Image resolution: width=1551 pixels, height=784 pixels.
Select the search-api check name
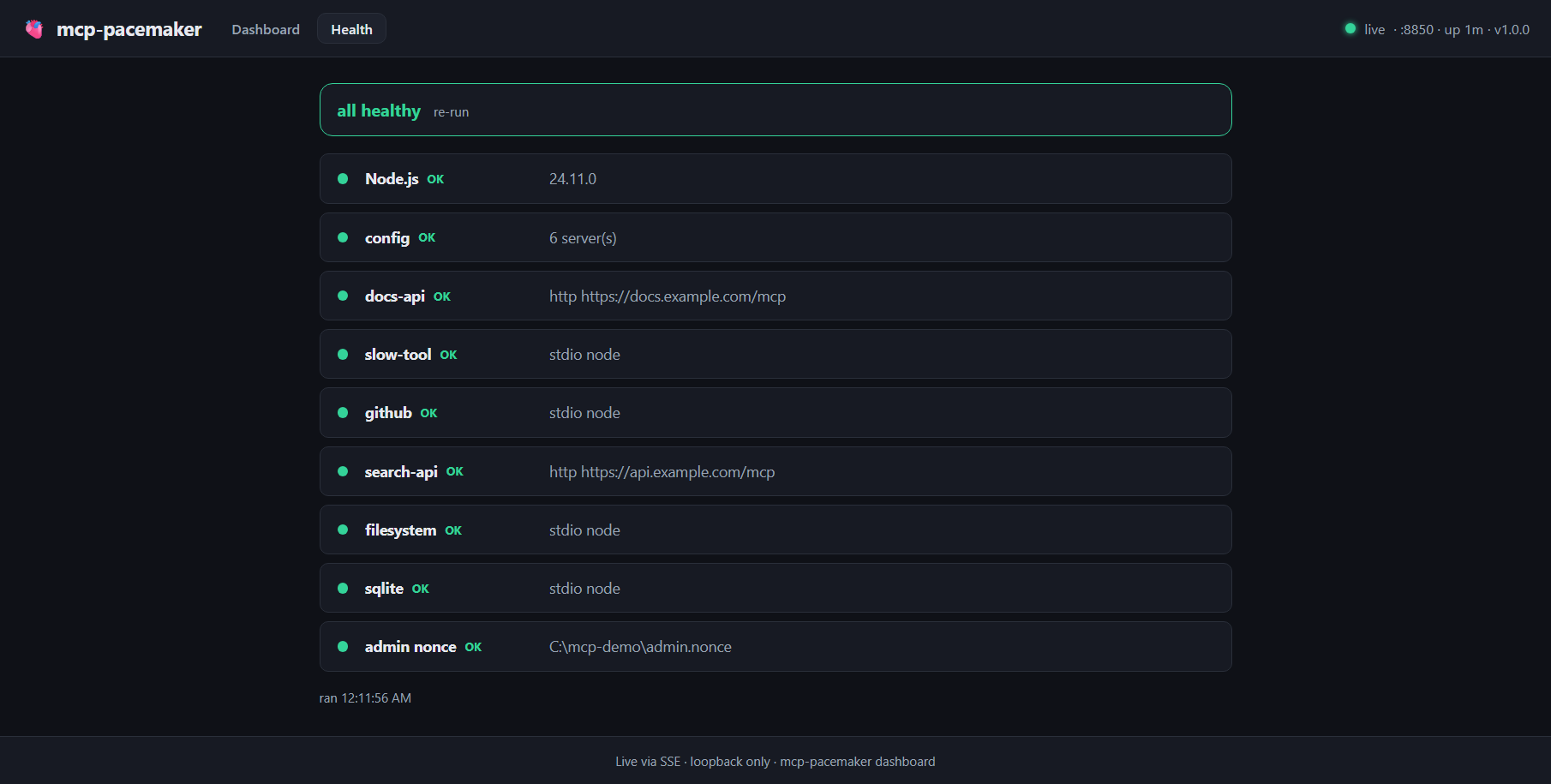pyautogui.click(x=401, y=471)
